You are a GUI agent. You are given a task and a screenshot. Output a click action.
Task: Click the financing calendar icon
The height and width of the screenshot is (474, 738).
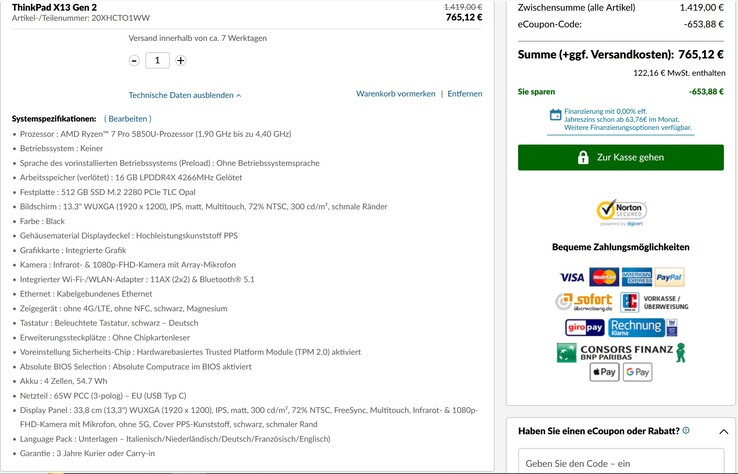coord(555,116)
